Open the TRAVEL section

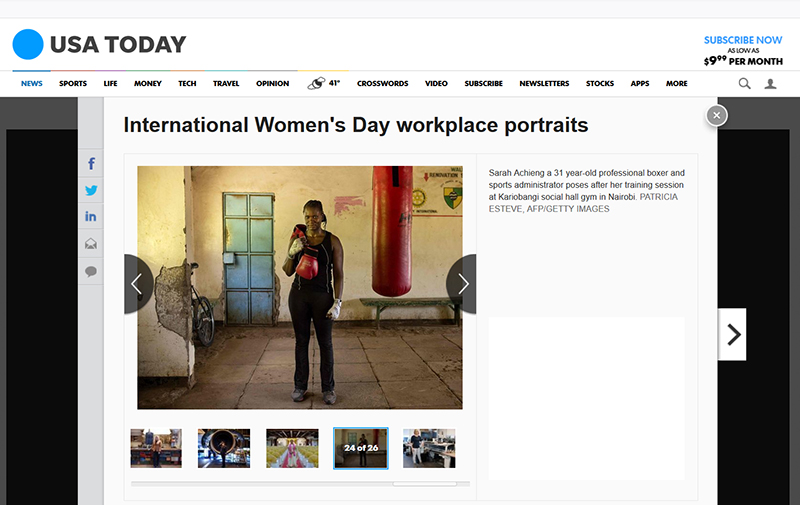click(x=226, y=84)
